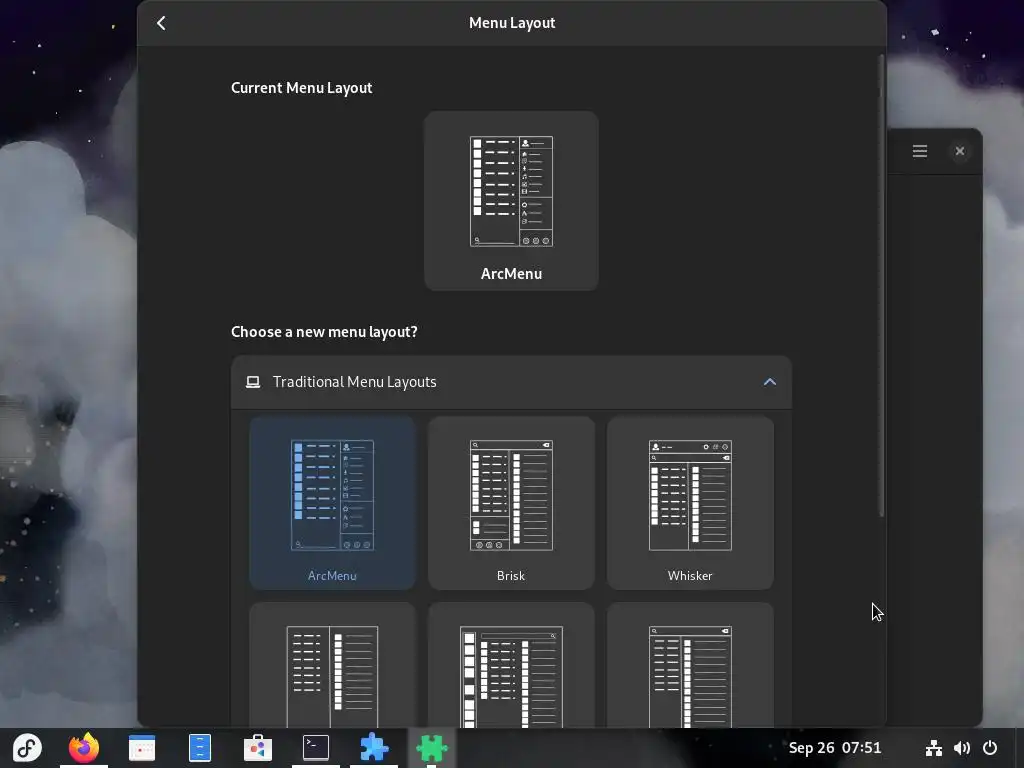
Task: Collapse the Traditional Menu Layouts section
Action: [x=769, y=382]
